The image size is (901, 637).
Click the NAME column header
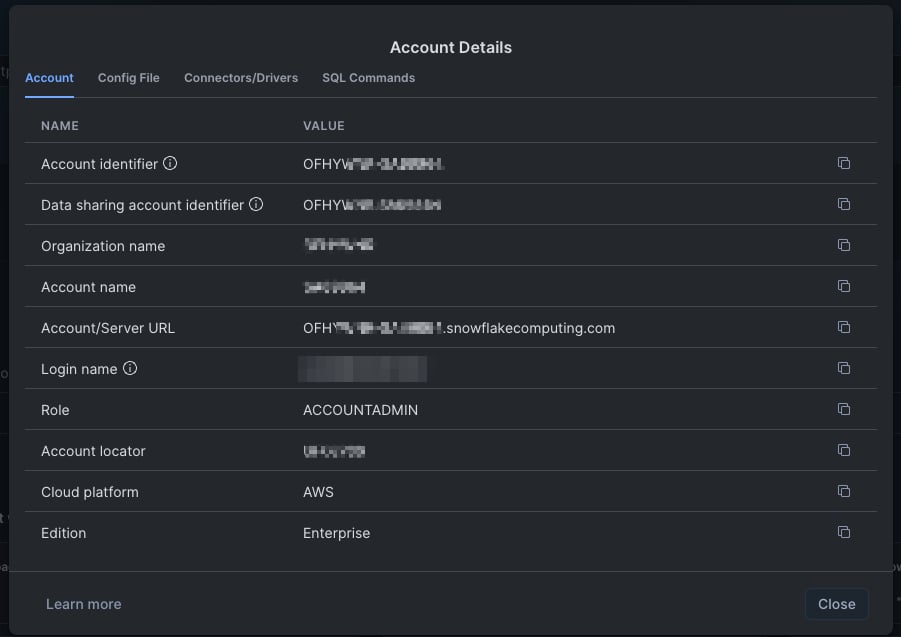[x=60, y=126]
